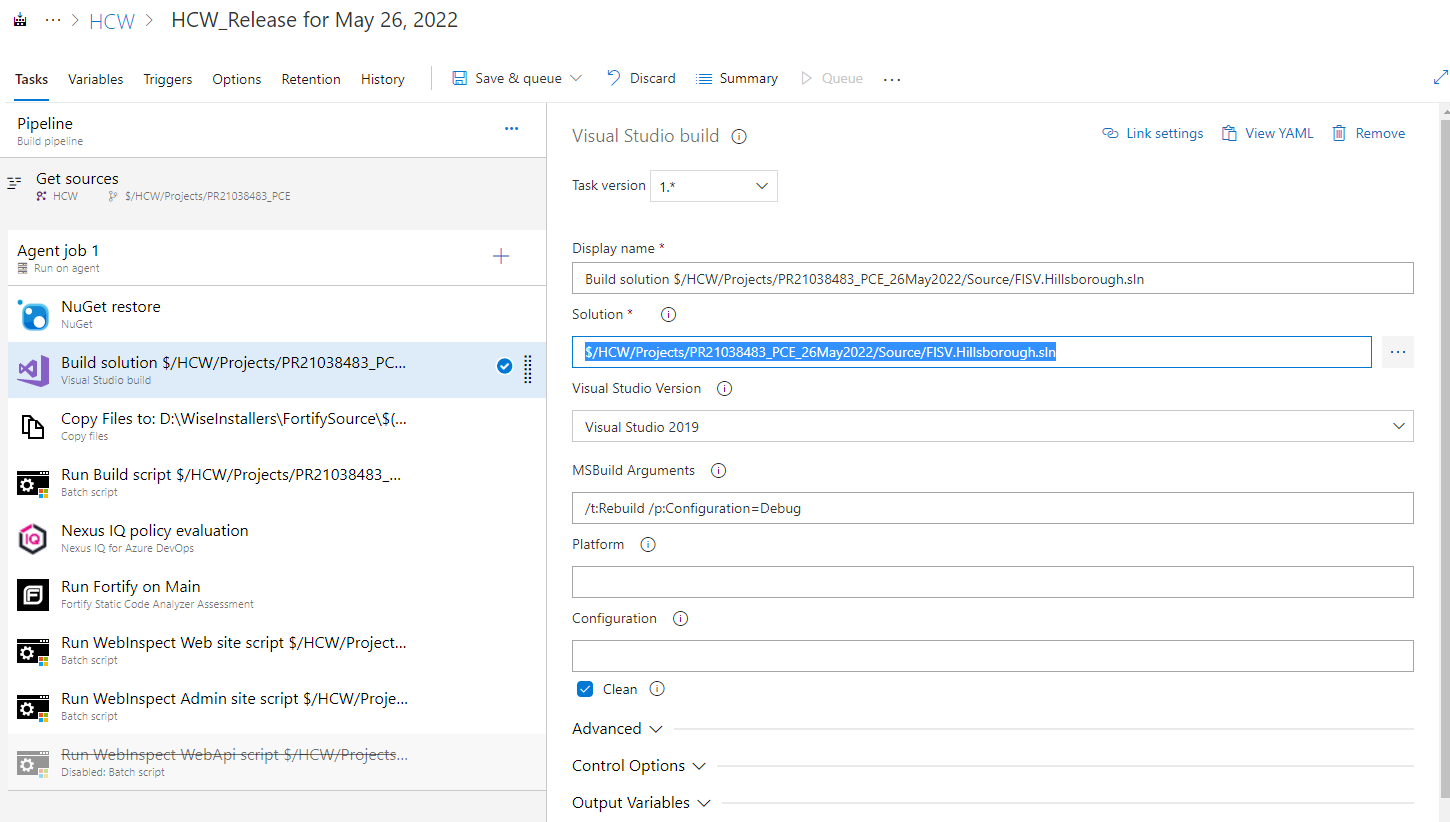Viewport: 1450px width, 822px height.
Task: Click the info icon next to MSBuild Arguments
Action: click(x=718, y=471)
